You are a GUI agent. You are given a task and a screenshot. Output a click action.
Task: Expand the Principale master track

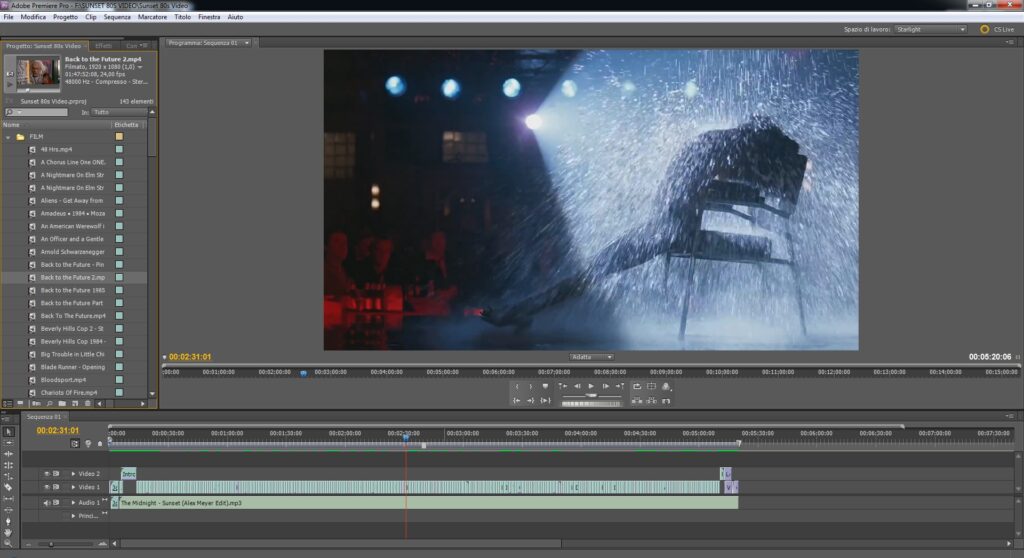point(73,516)
